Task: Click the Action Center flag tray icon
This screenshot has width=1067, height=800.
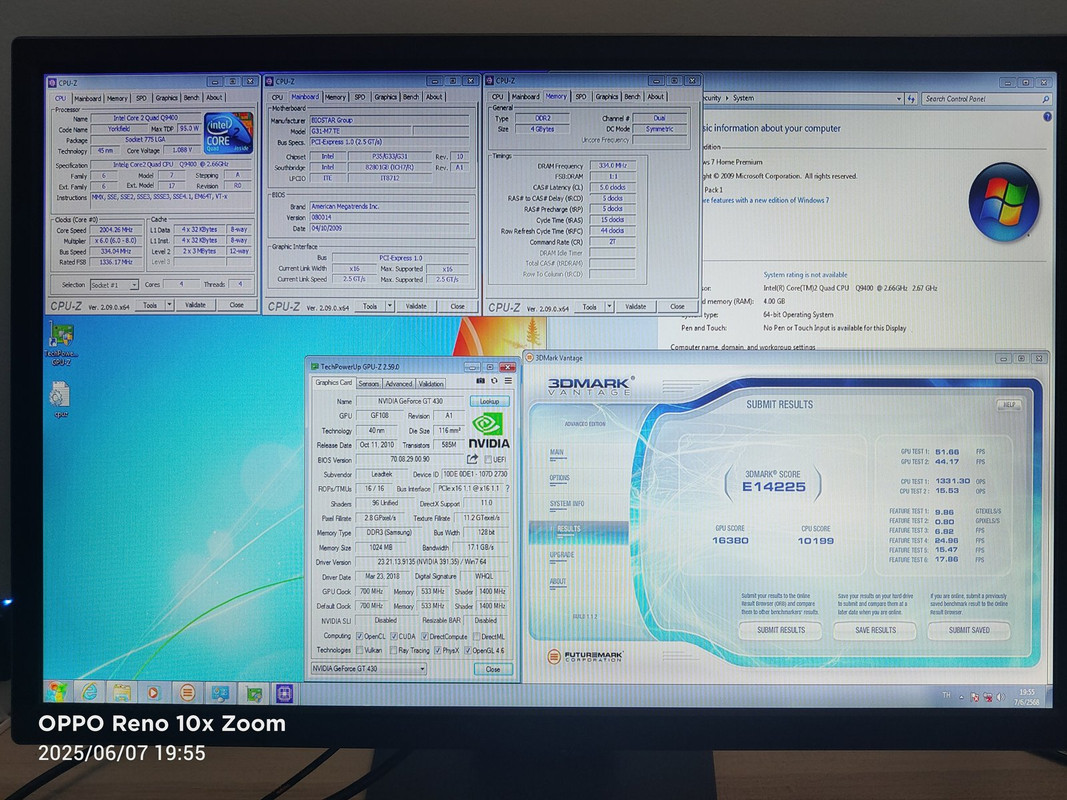Action: click(x=974, y=697)
